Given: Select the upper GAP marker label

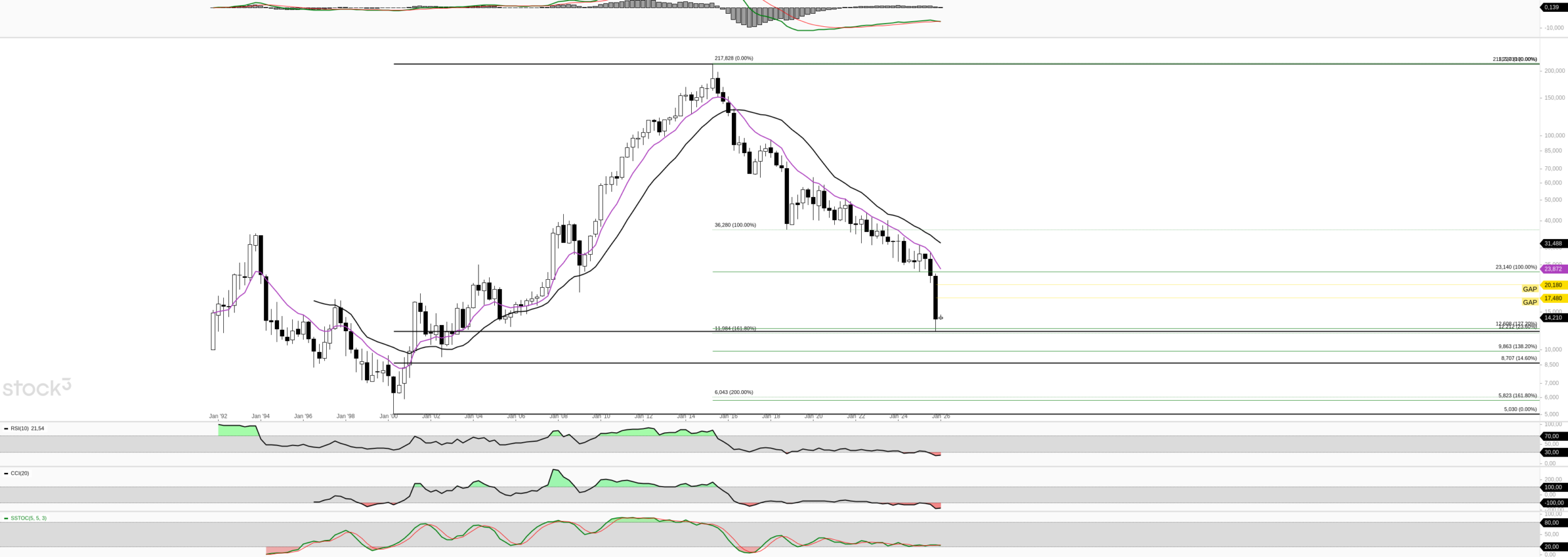Looking at the screenshot, I should tap(1530, 289).
